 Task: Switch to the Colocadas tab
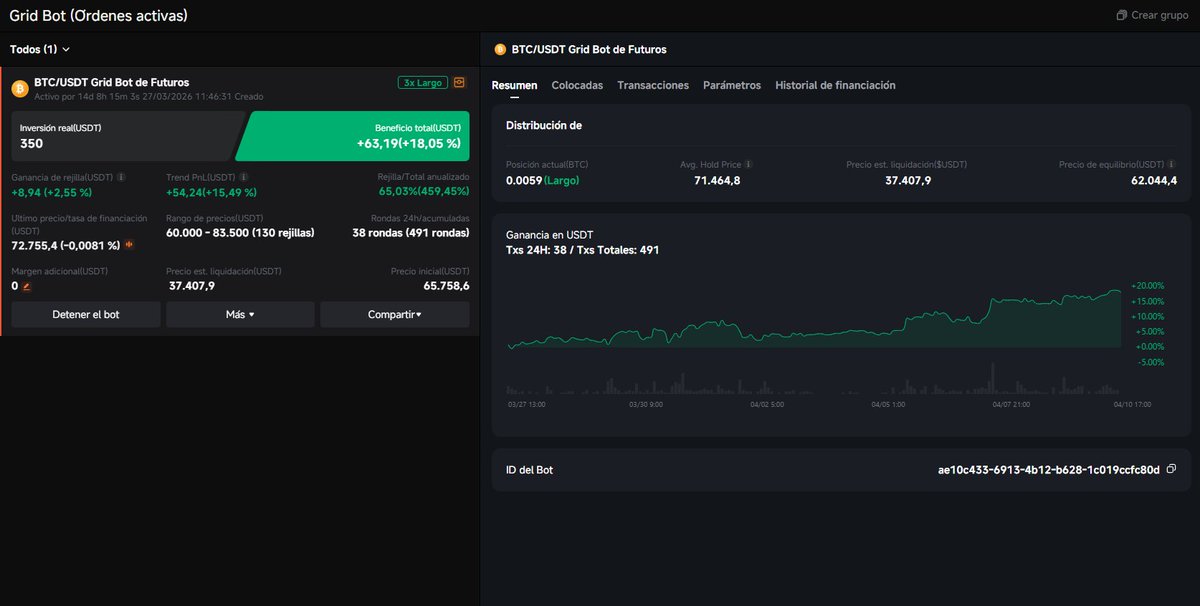pos(577,86)
